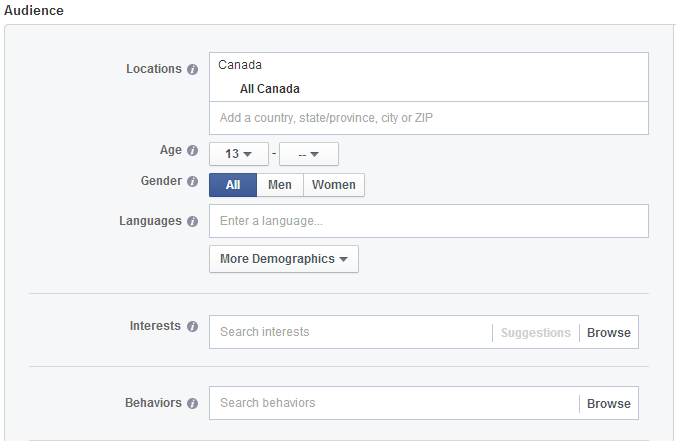
Task: Click the Search interests field
Action: [x=350, y=332]
